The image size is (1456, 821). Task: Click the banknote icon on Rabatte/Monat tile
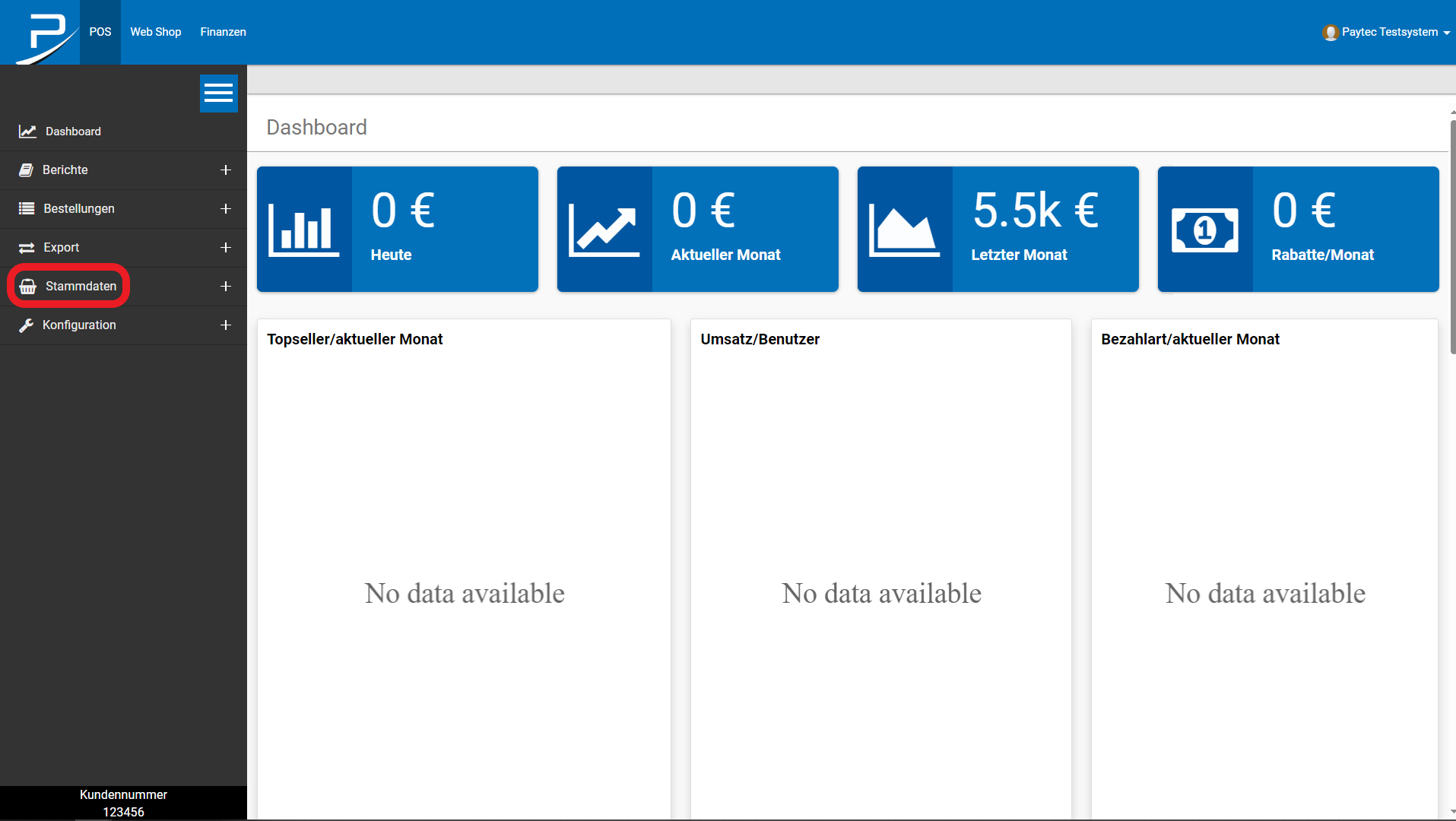pos(1205,228)
